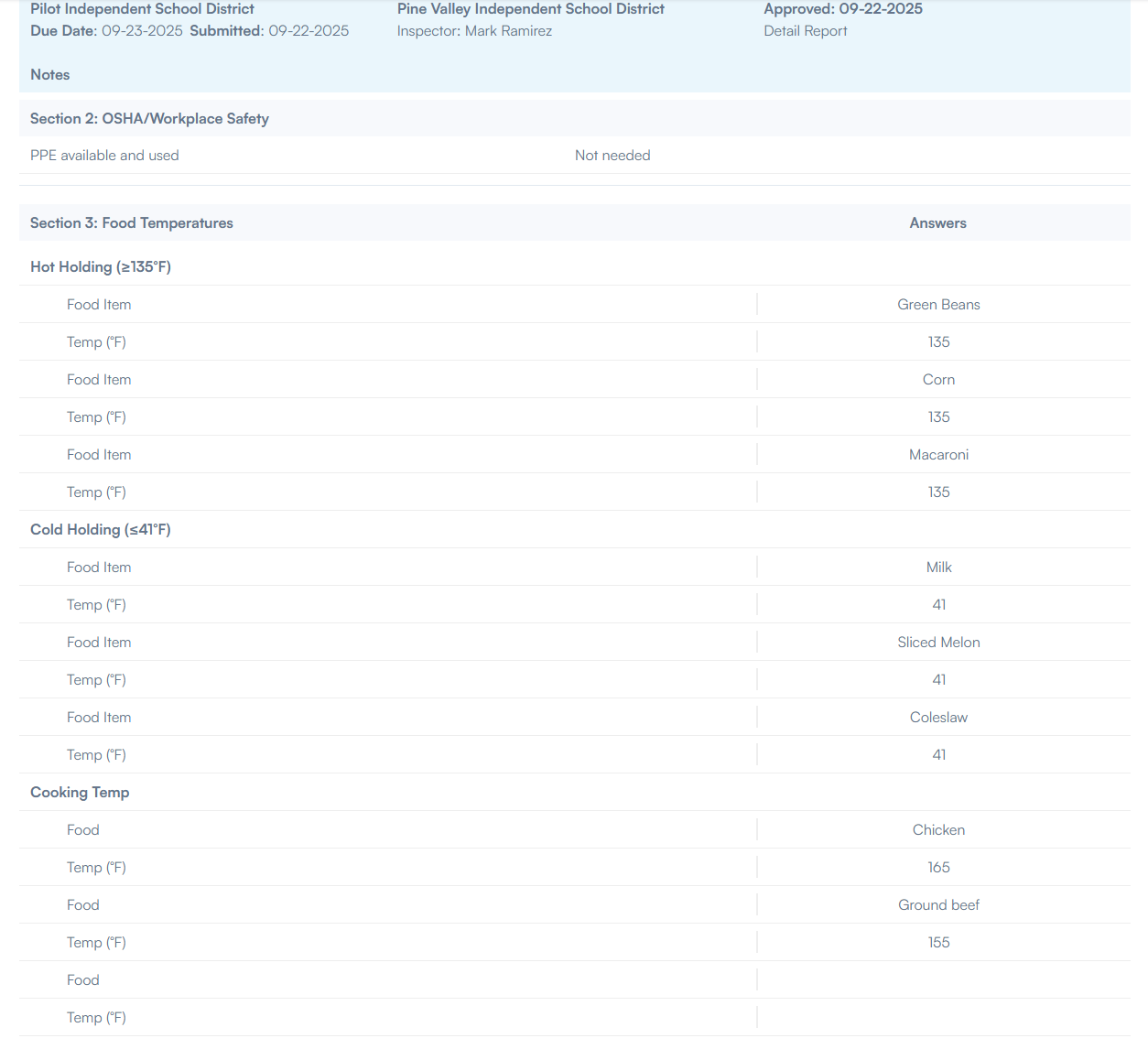Screen dimensions: 1148x1049
Task: Click the Macaroni food item value
Action: [938, 455]
